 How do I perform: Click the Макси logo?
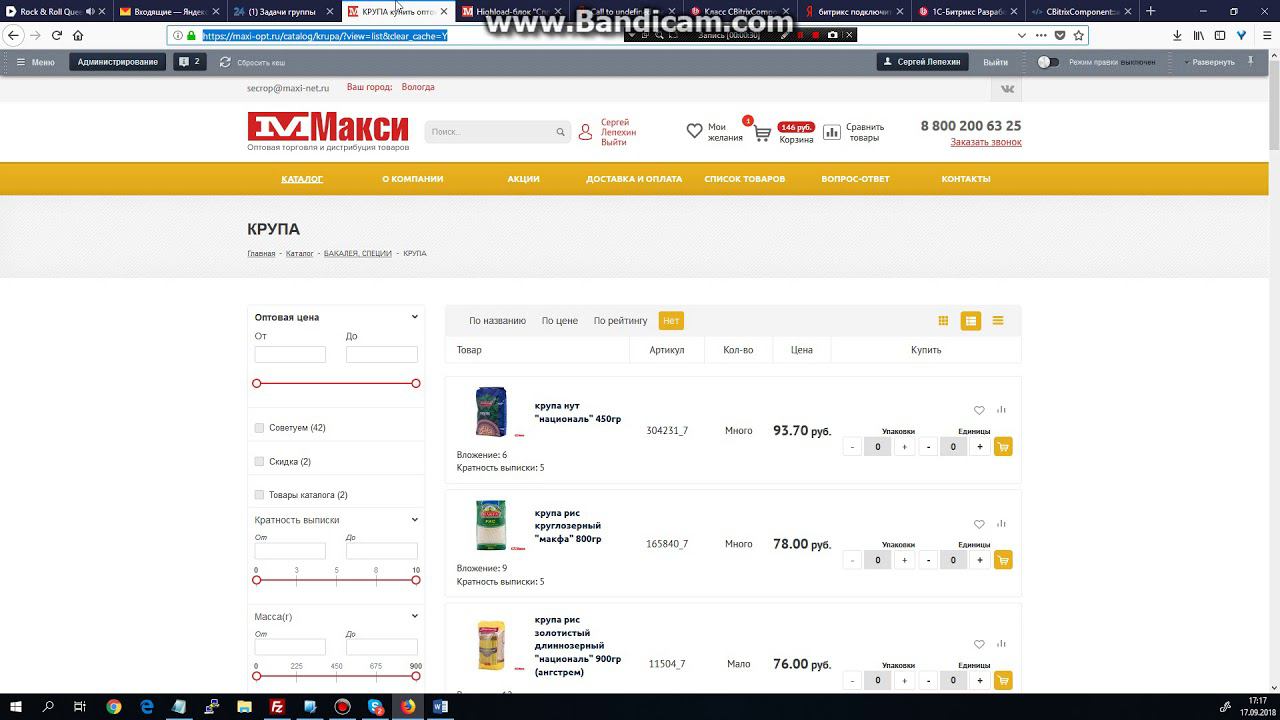pos(328,127)
